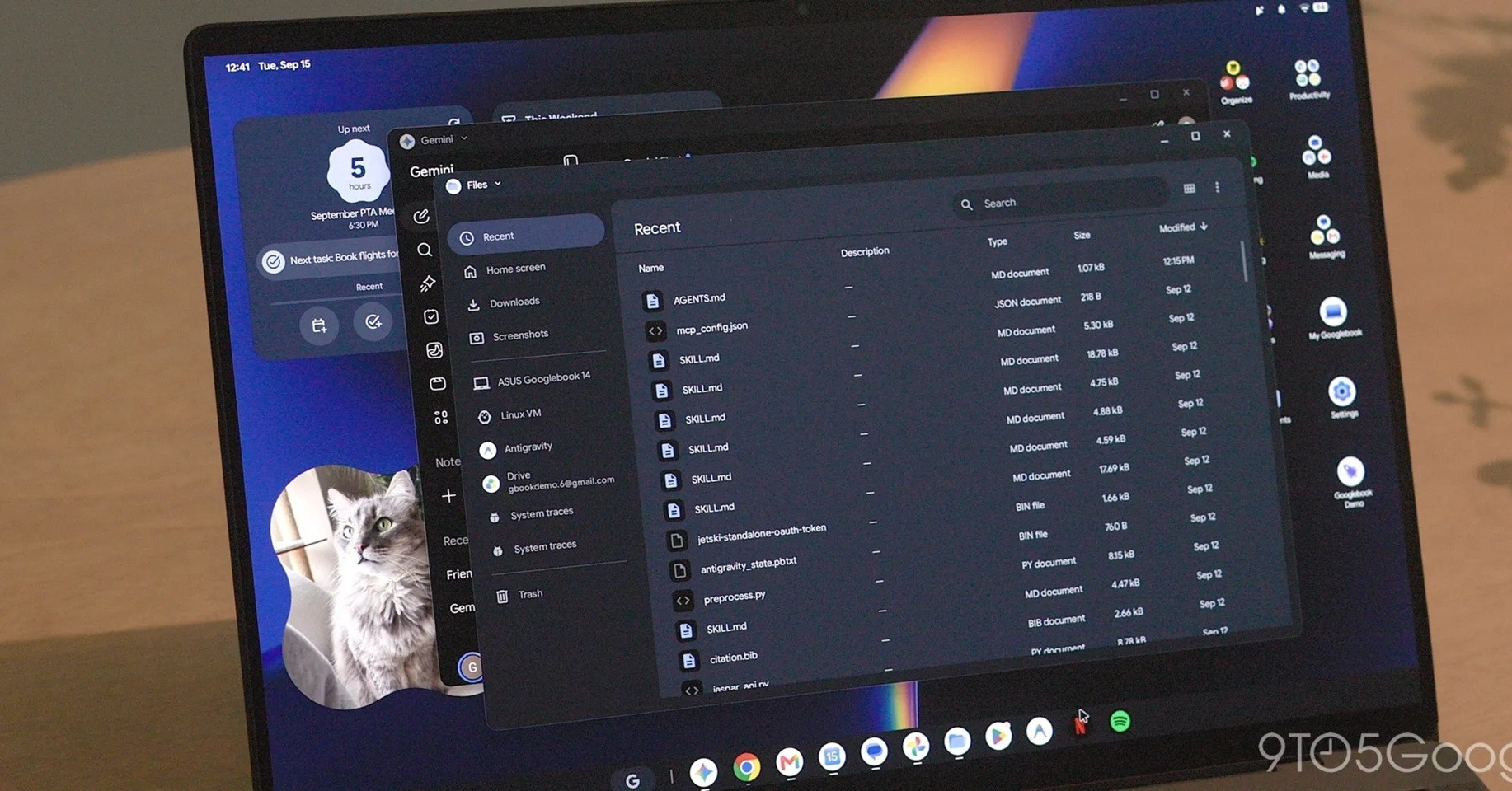Open the Next task Book flights chip
Image resolution: width=1512 pixels, height=791 pixels.
click(330, 260)
